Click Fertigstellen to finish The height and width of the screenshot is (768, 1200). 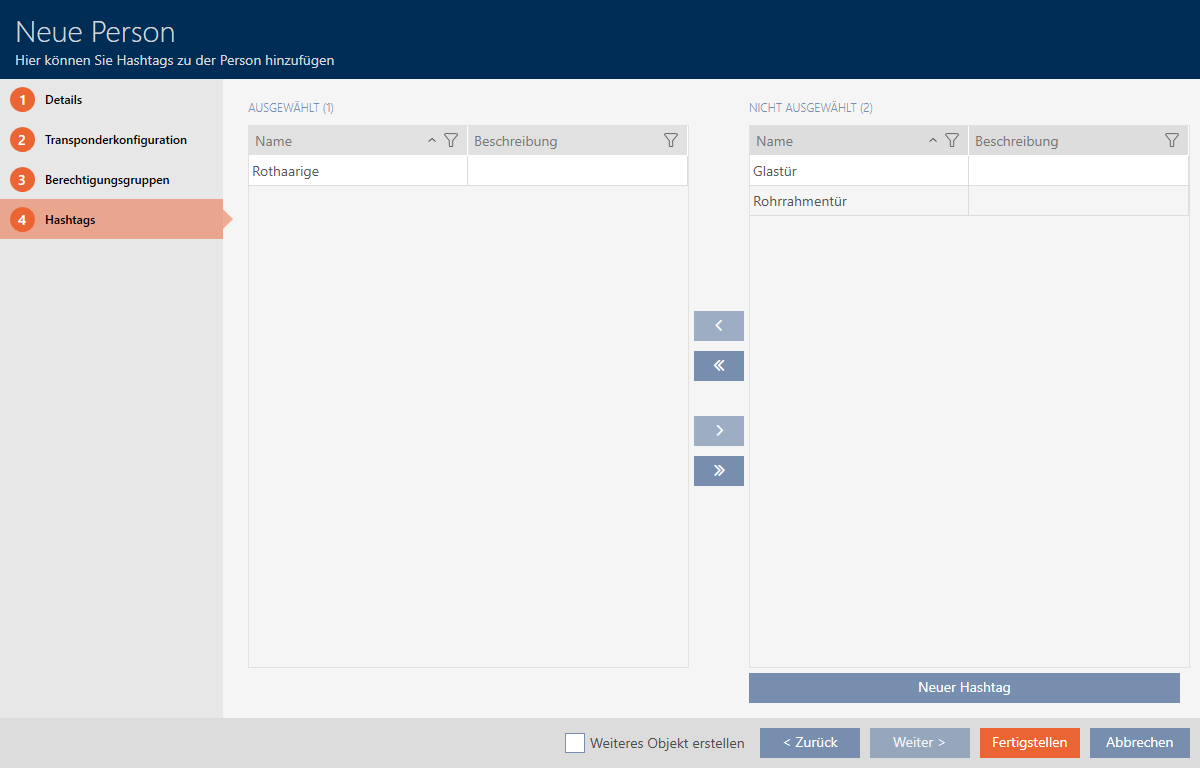point(1029,743)
